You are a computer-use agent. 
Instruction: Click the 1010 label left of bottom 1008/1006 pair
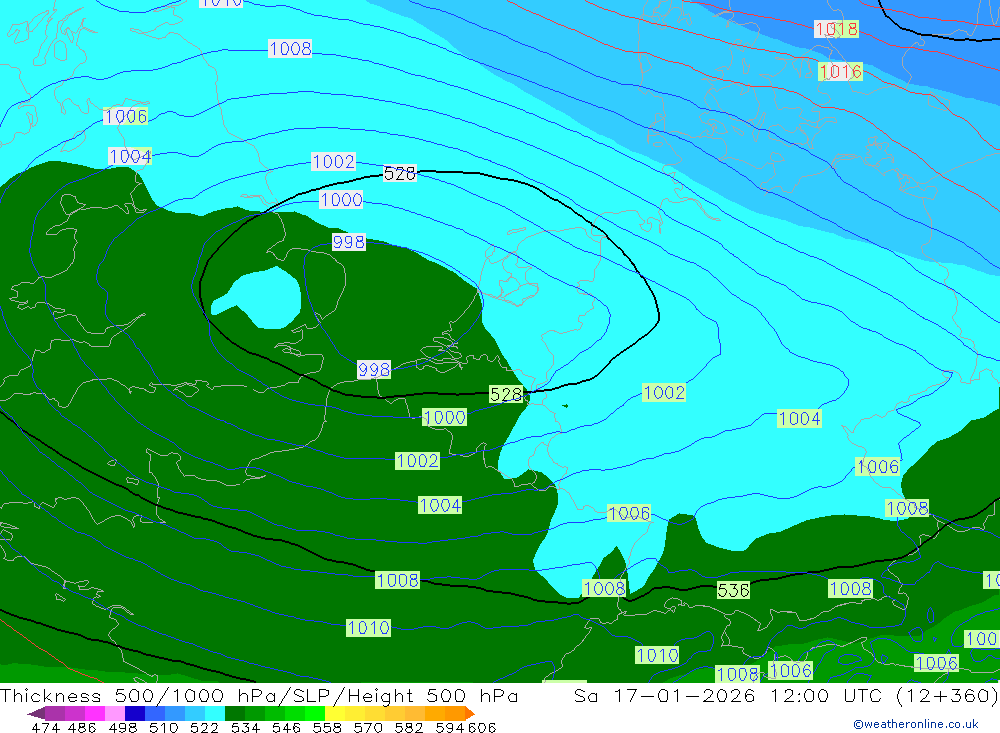click(x=657, y=655)
